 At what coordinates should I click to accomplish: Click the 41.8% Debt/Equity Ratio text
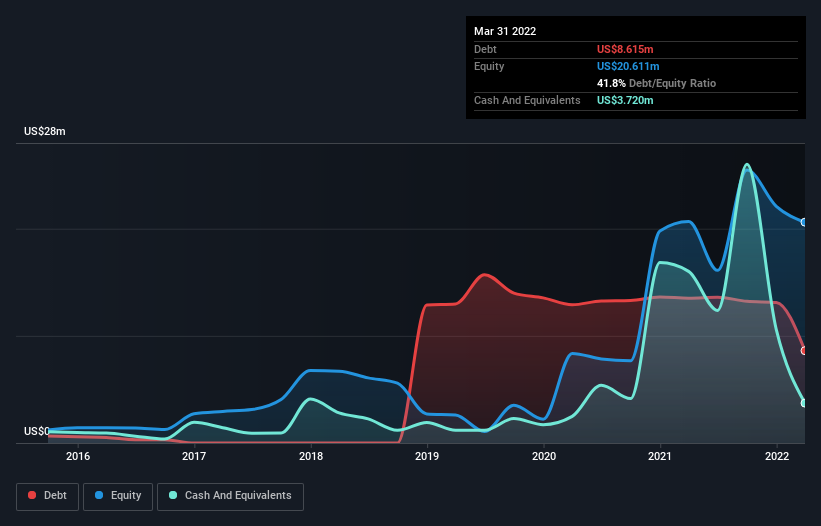coord(657,83)
